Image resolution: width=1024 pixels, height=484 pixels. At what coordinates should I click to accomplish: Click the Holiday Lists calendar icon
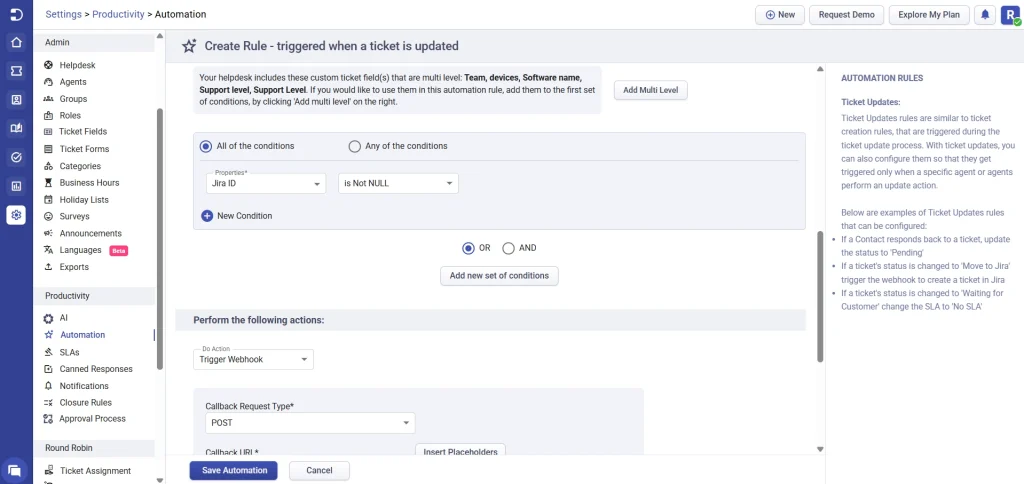point(48,200)
